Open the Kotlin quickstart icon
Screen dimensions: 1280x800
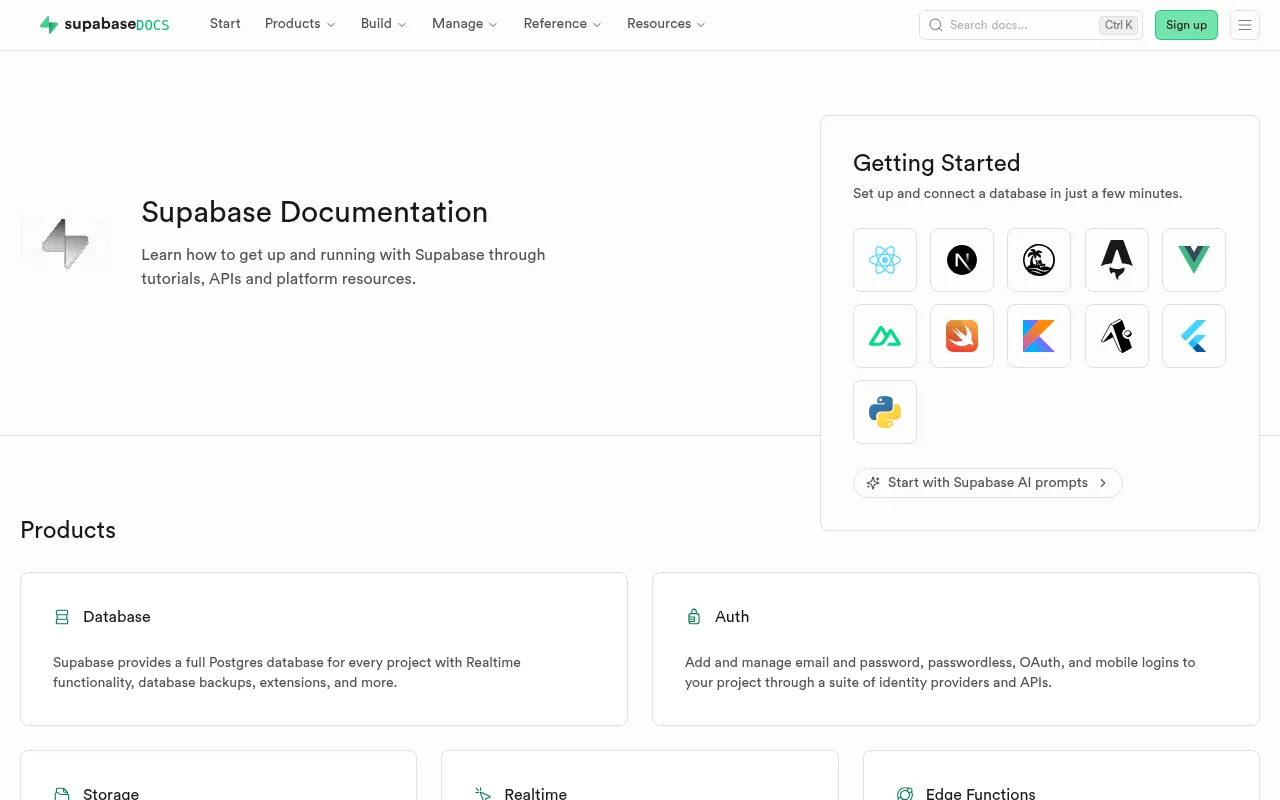(x=1039, y=336)
